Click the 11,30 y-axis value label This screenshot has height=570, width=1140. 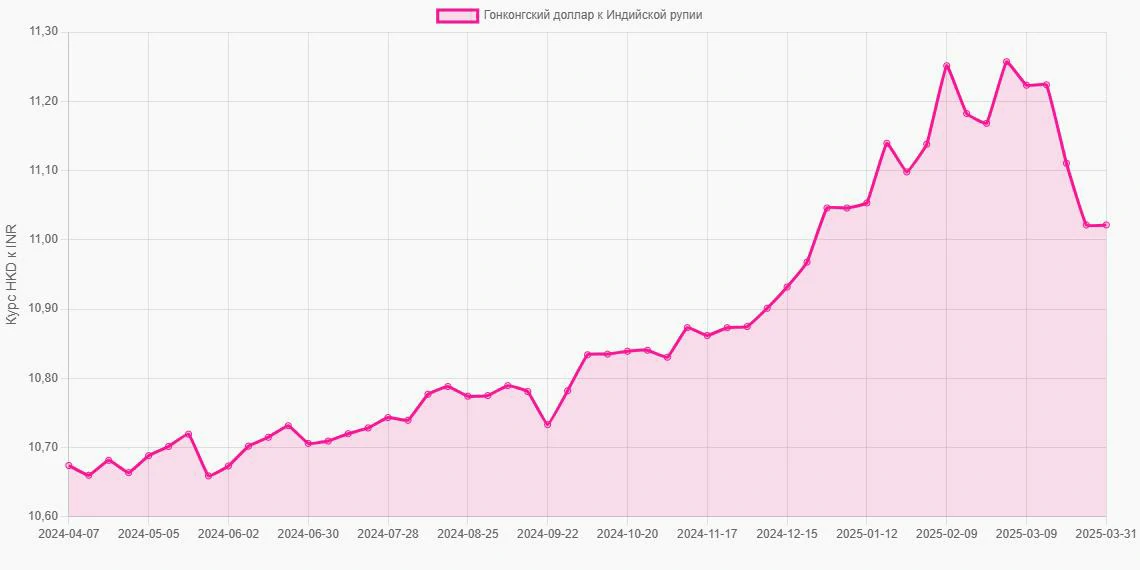tap(44, 32)
